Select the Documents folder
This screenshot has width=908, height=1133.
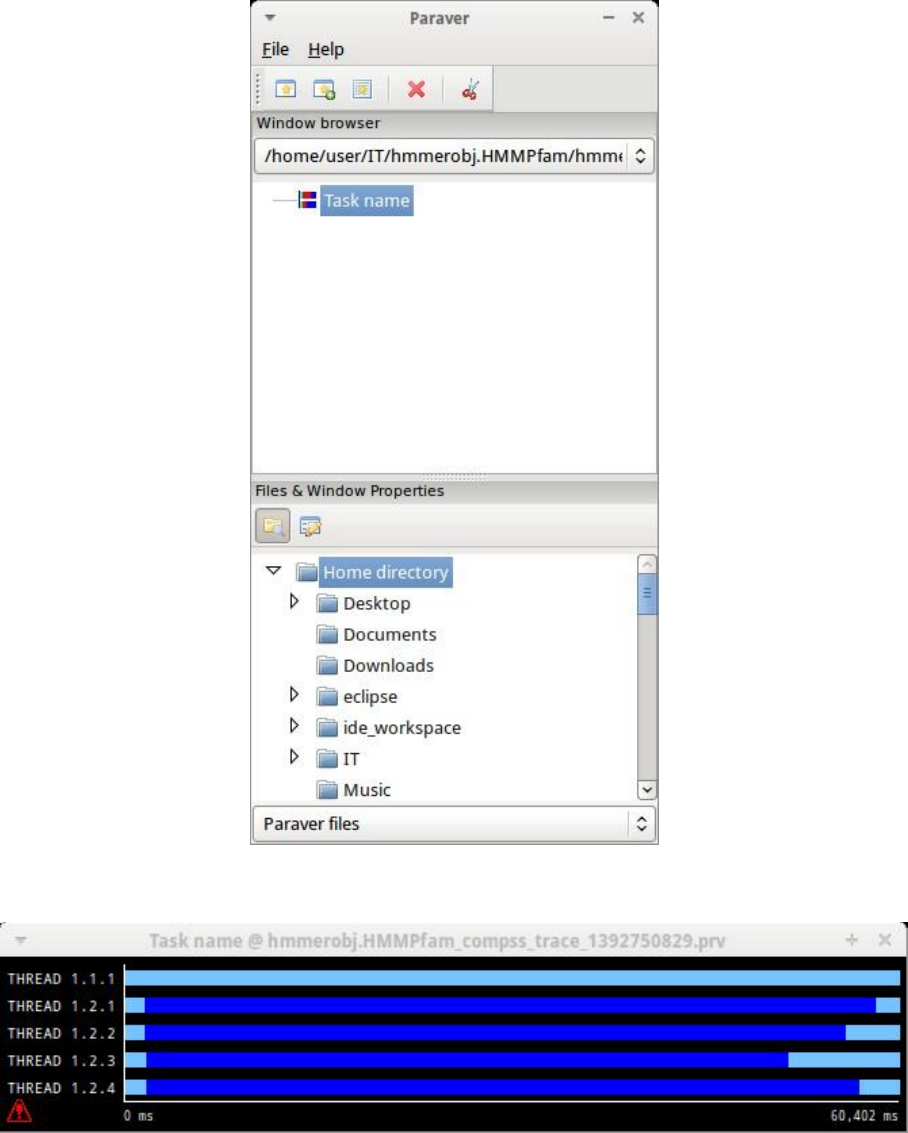click(389, 634)
